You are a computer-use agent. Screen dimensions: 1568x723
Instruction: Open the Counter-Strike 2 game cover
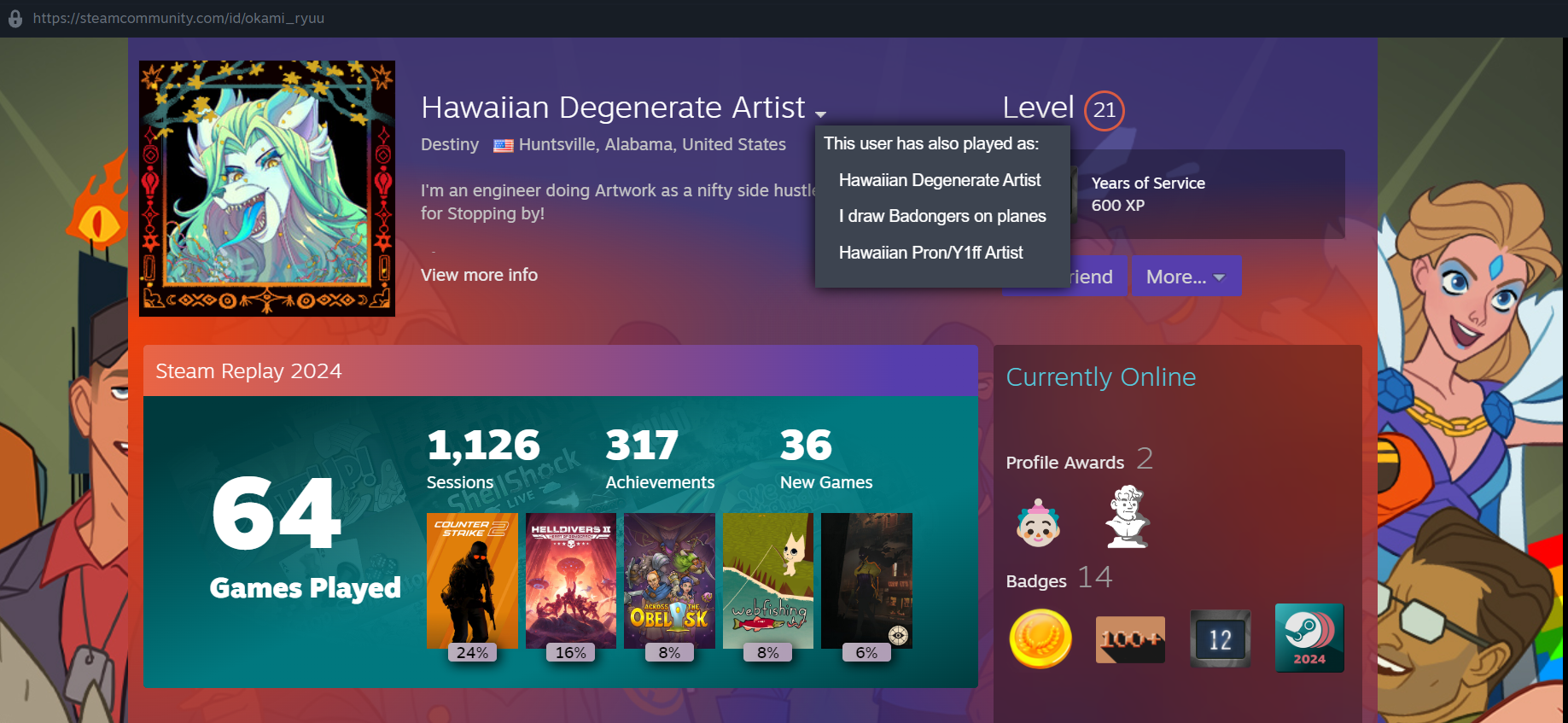coord(472,580)
